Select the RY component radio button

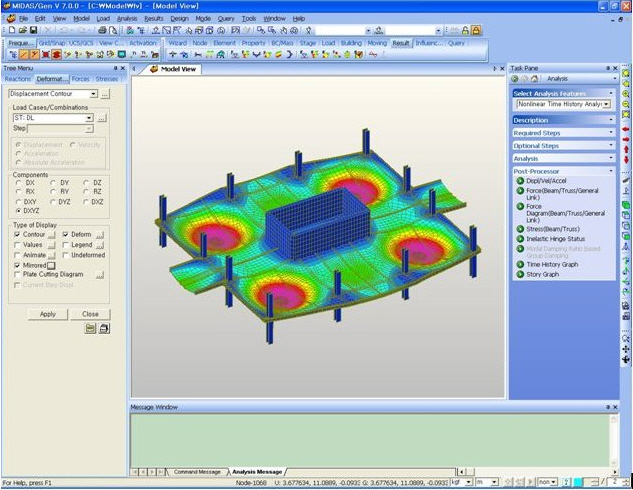tap(53, 192)
